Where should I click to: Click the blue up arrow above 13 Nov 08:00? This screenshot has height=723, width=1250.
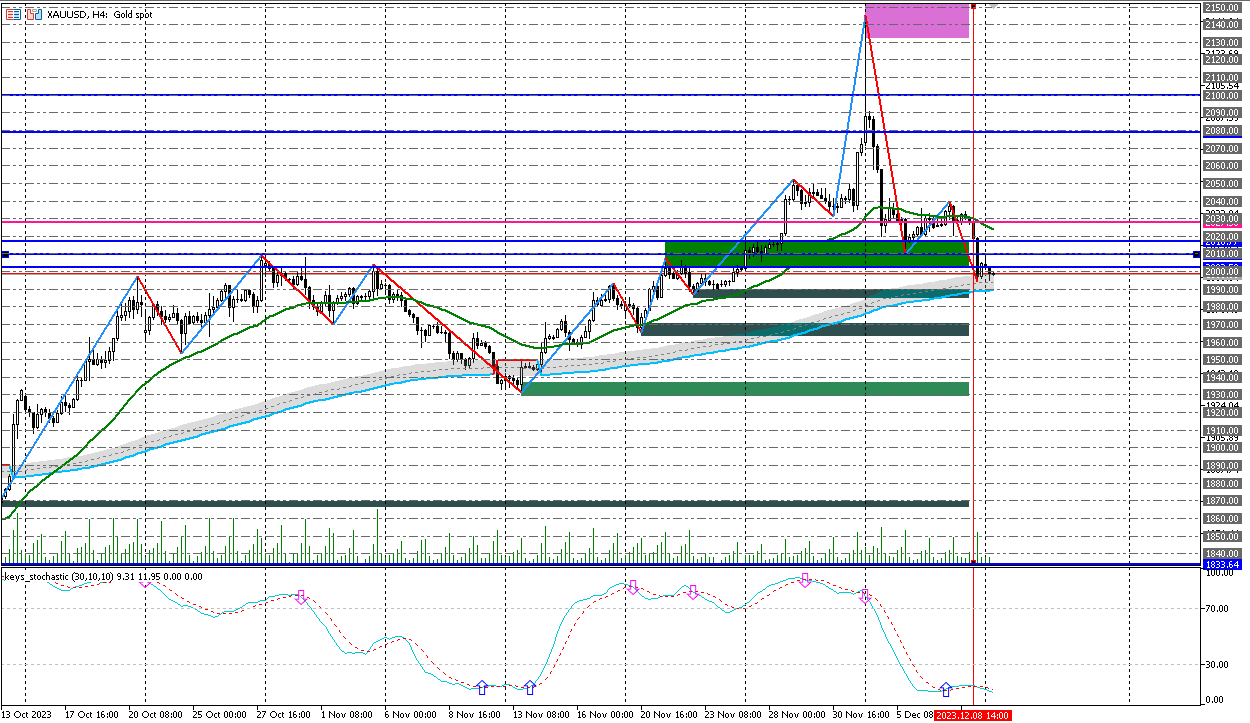530,687
